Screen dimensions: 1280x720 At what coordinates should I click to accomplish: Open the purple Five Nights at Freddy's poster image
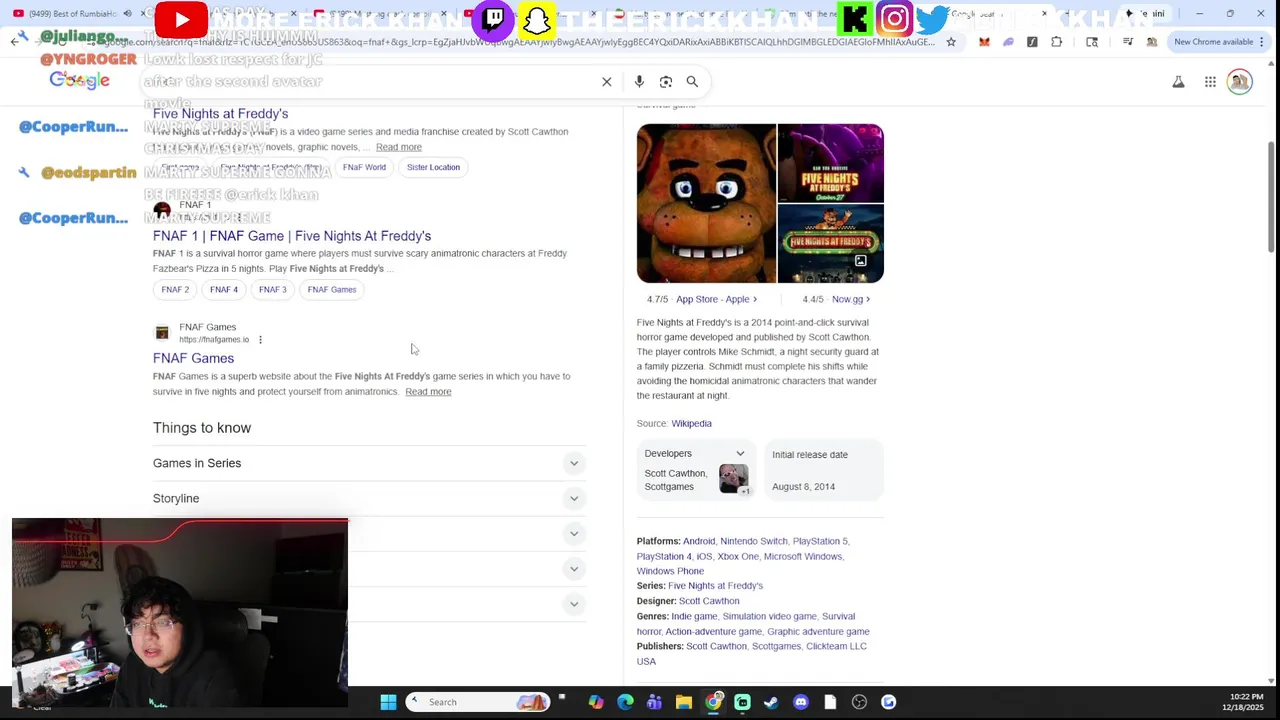pos(831,163)
